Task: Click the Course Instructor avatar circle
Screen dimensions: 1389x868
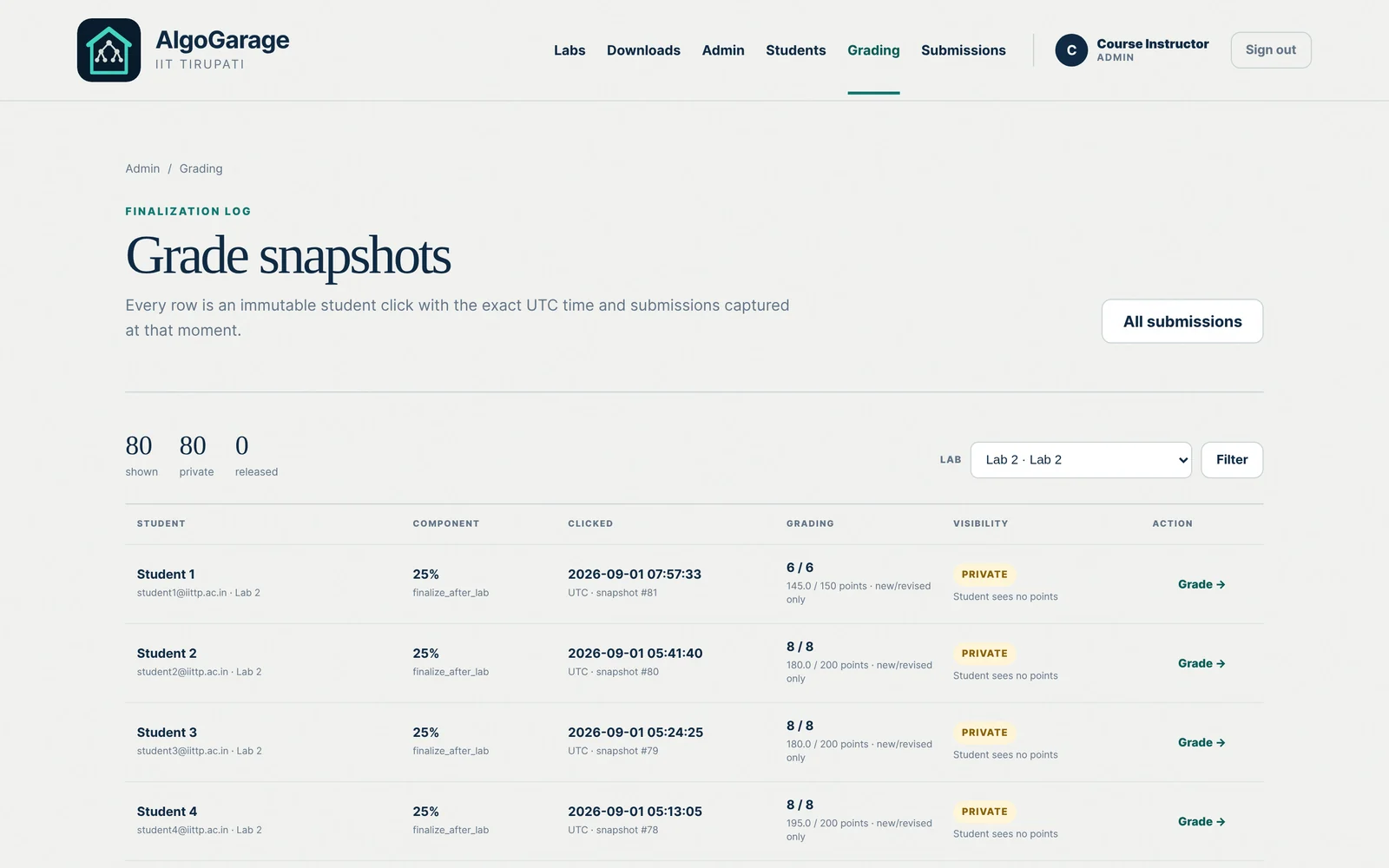Action: [1071, 50]
